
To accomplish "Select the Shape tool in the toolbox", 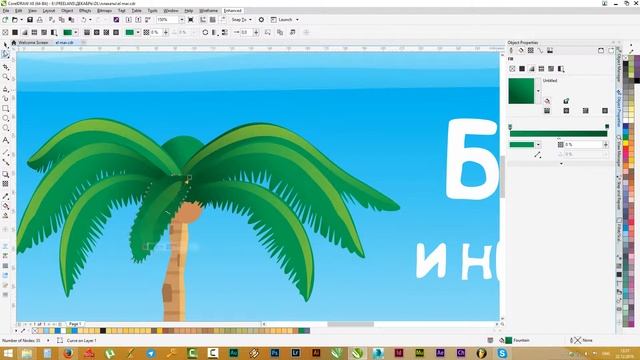I will click(x=5, y=54).
